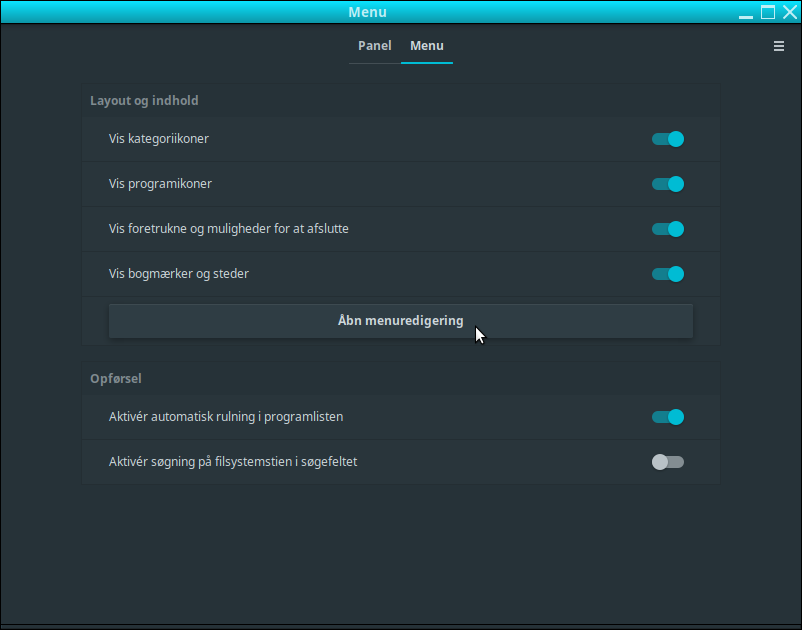
Task: Select the Menu tab
Action: [427, 46]
